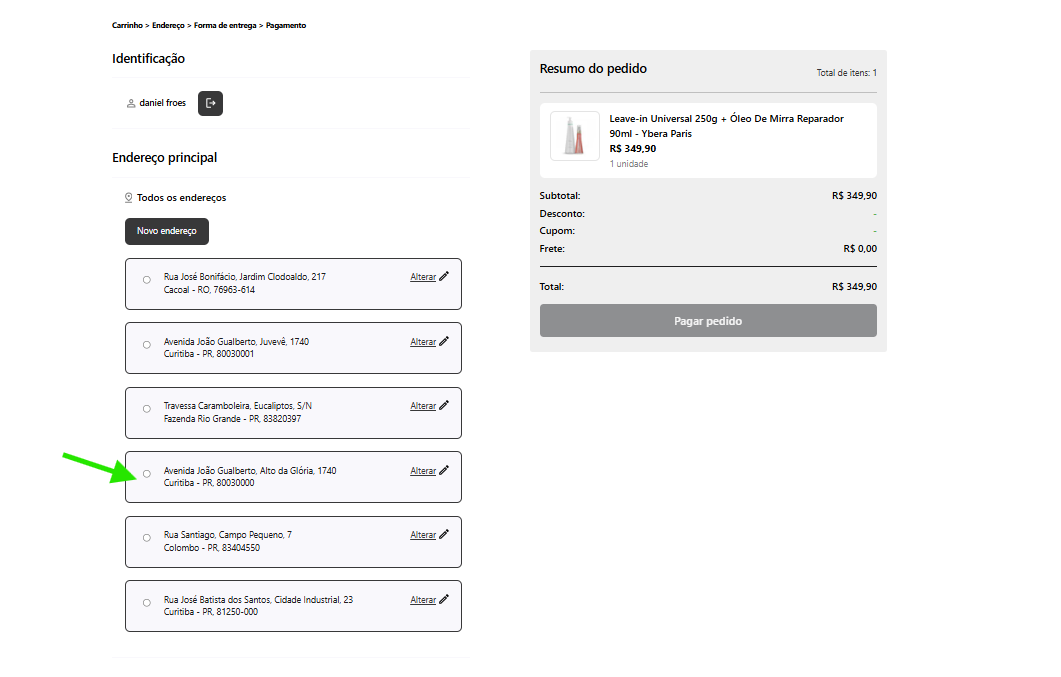Viewport: 1061px width, 677px height.
Task: Click Alterar for Rua José Bonifácio address
Action: coord(423,277)
